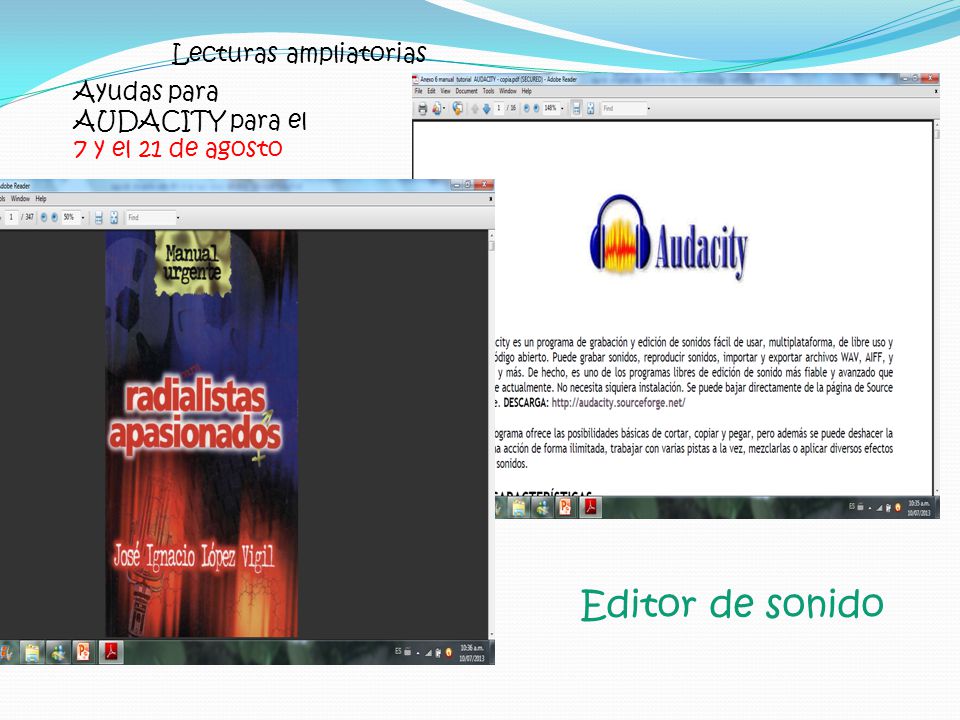Zoom out in the Audacity manual window at 148%
960x720 pixels.
pyautogui.click(x=526, y=108)
